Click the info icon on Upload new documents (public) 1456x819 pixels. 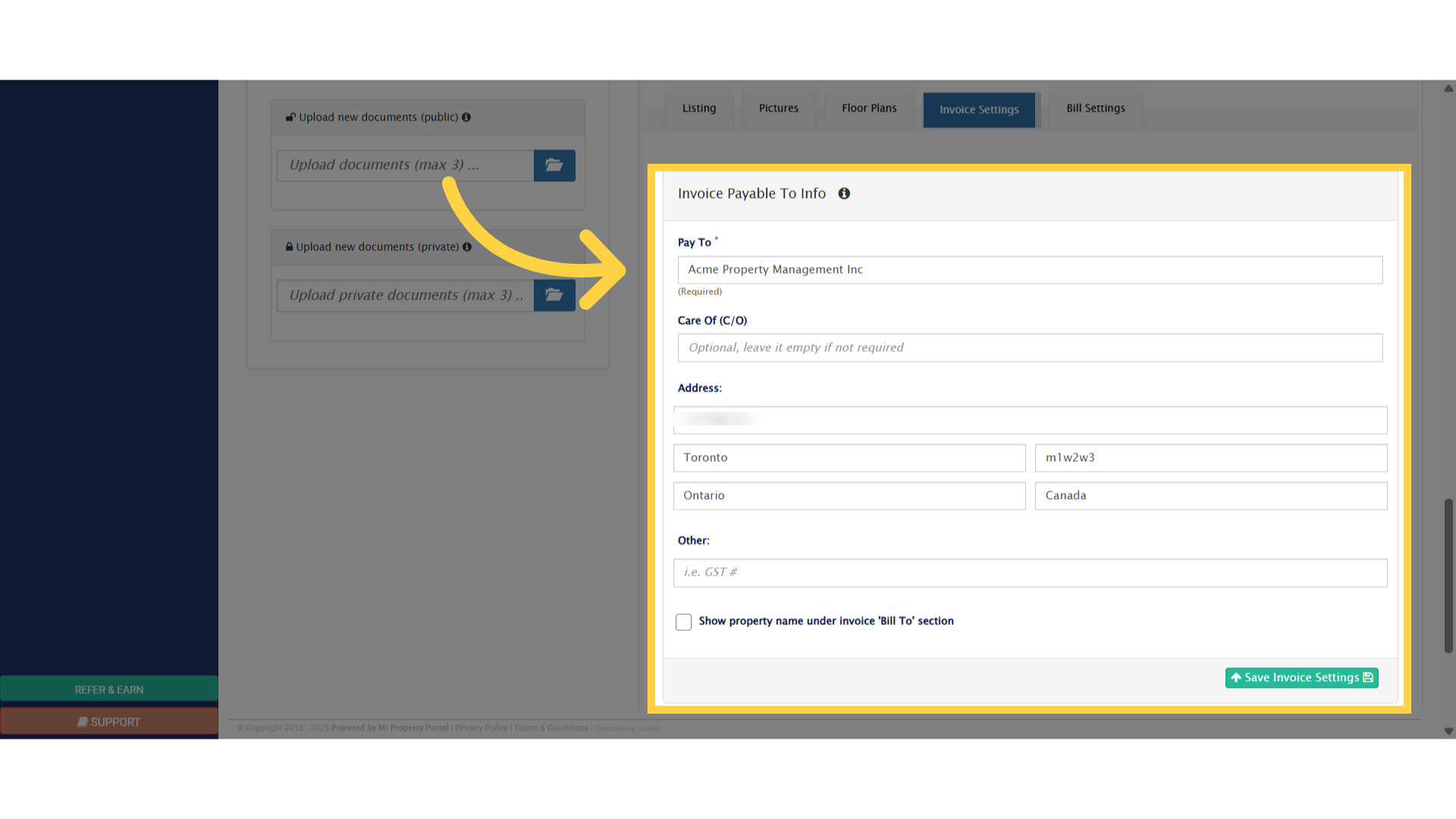pos(467,117)
